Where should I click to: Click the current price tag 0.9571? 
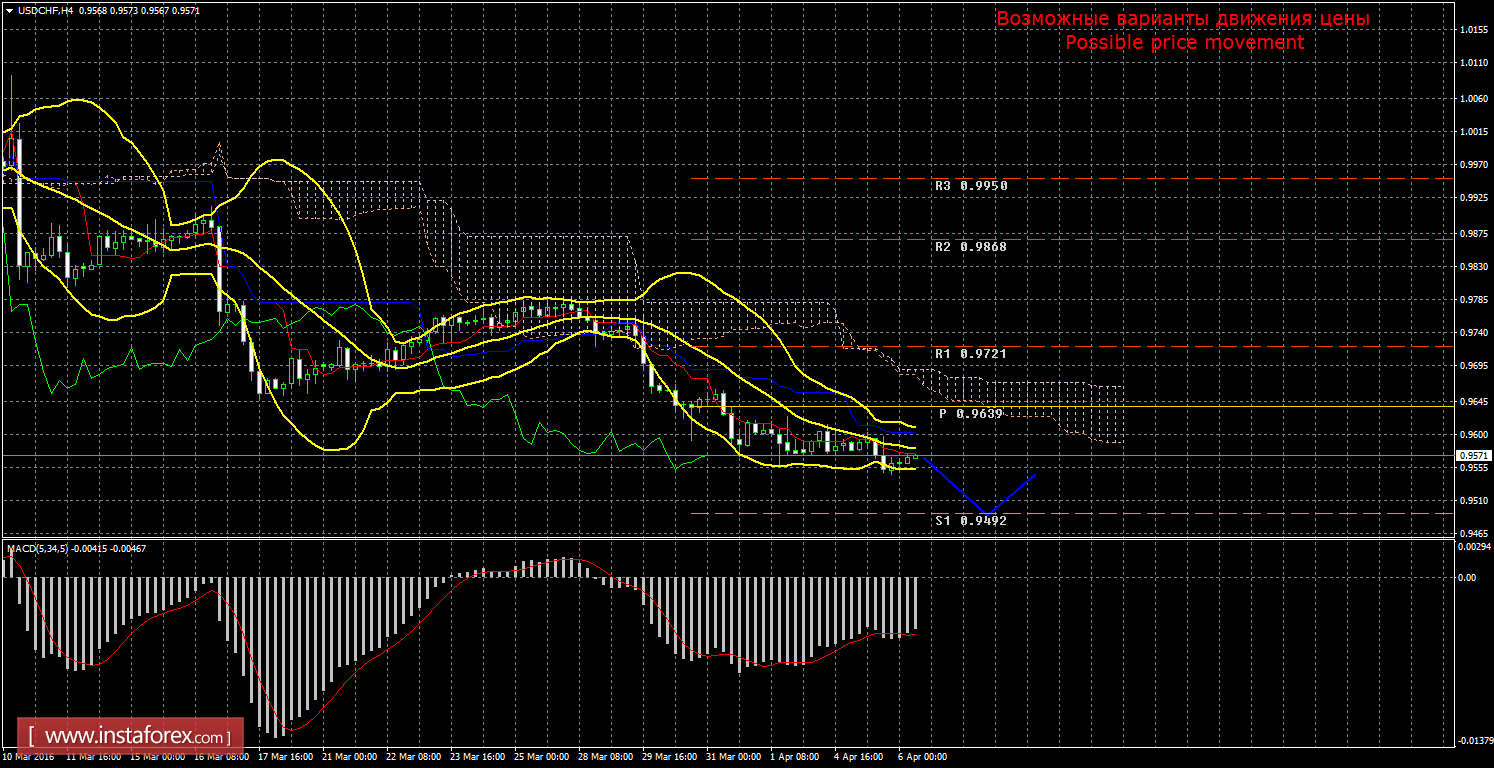click(x=1470, y=456)
